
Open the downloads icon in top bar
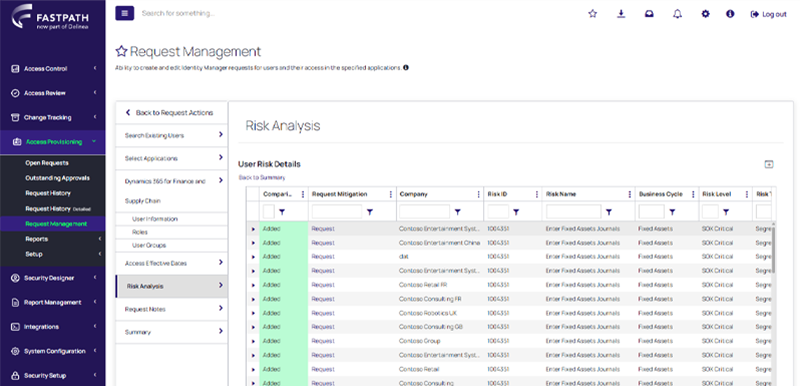pyautogui.click(x=621, y=14)
